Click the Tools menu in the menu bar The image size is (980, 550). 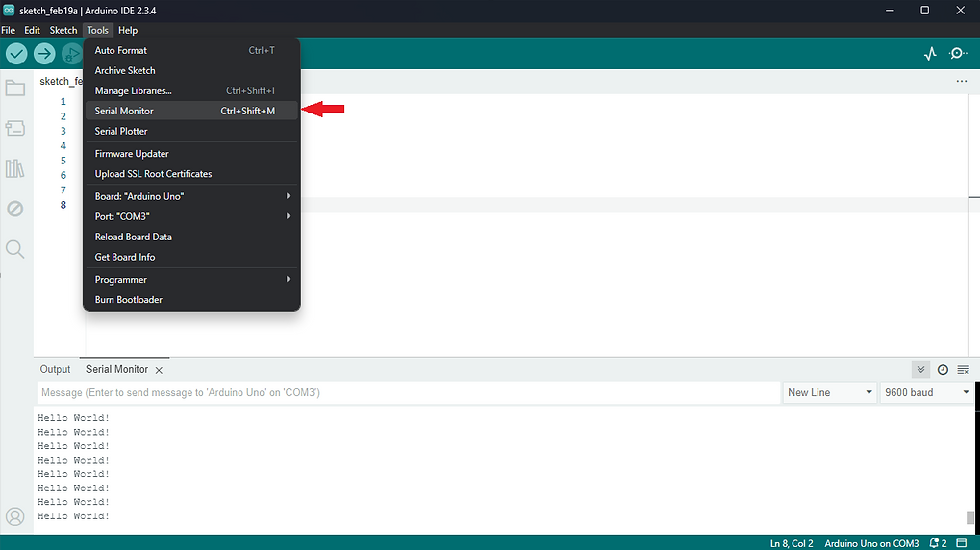pyautogui.click(x=98, y=30)
